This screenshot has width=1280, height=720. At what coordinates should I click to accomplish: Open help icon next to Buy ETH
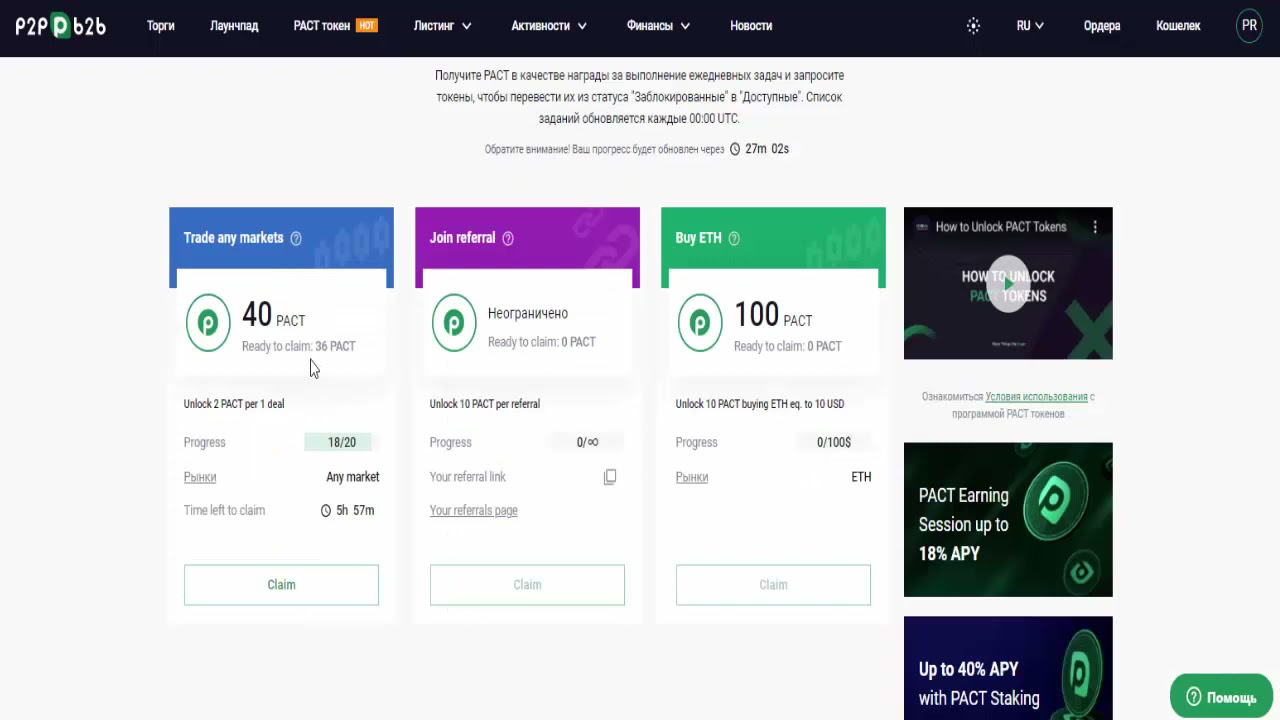(x=734, y=238)
